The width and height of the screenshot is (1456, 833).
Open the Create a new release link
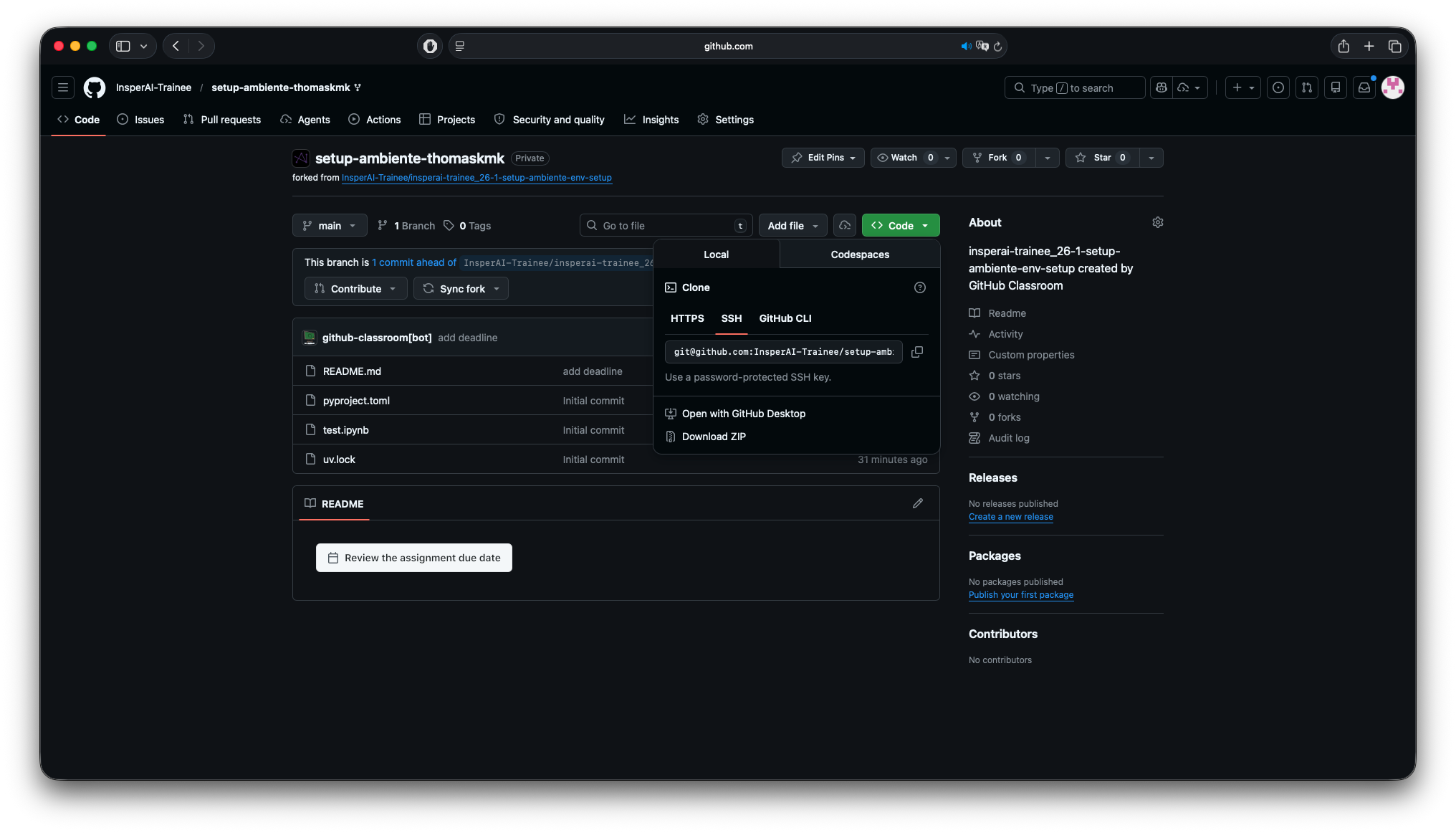coord(1010,517)
